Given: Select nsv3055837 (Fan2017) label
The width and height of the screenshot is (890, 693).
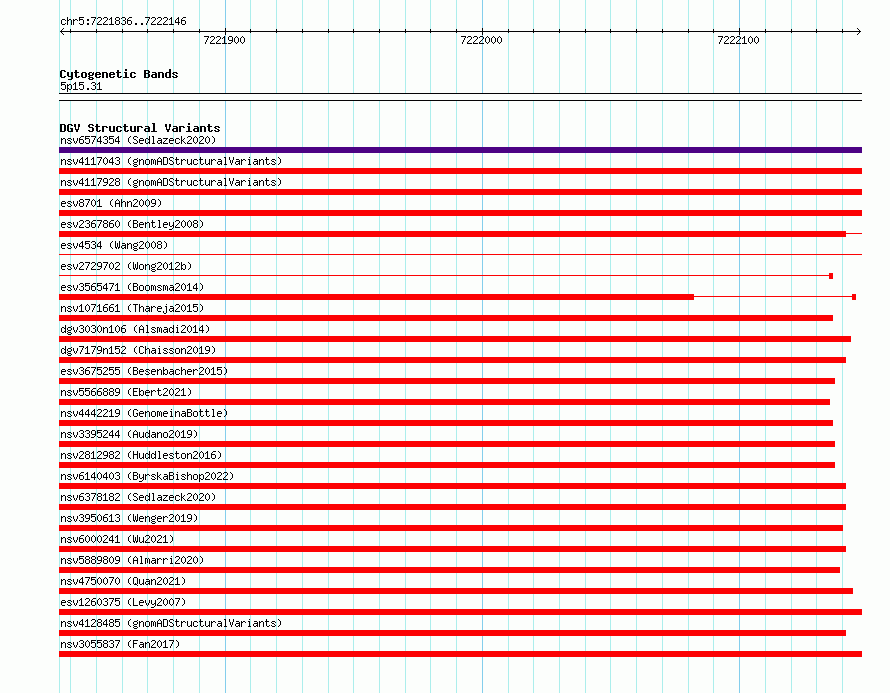Looking at the screenshot, I should click(120, 644).
